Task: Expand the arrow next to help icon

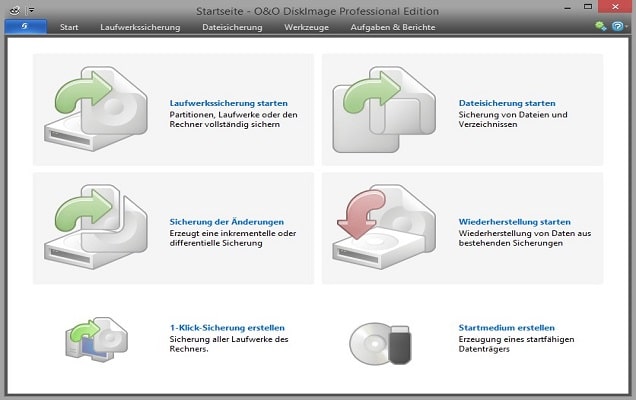Action: click(627, 27)
